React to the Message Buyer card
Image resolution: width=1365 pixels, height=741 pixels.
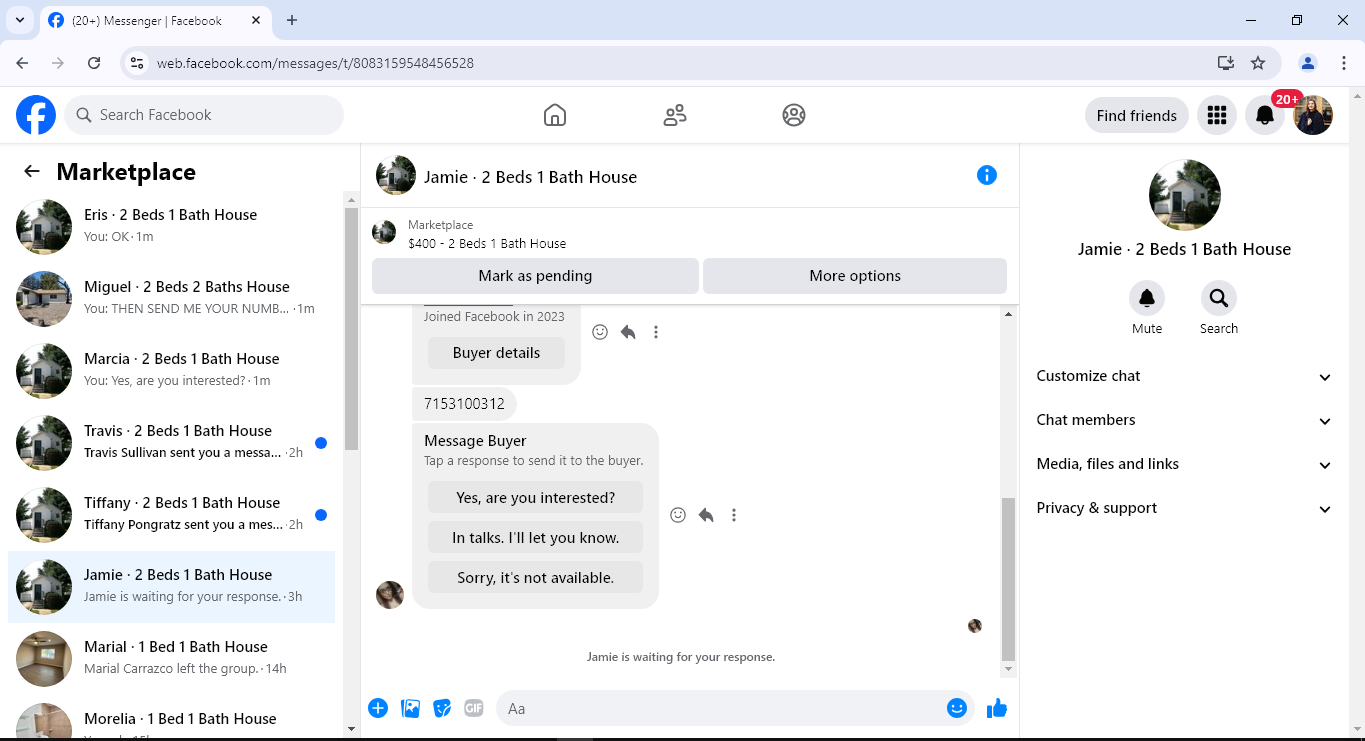(678, 515)
